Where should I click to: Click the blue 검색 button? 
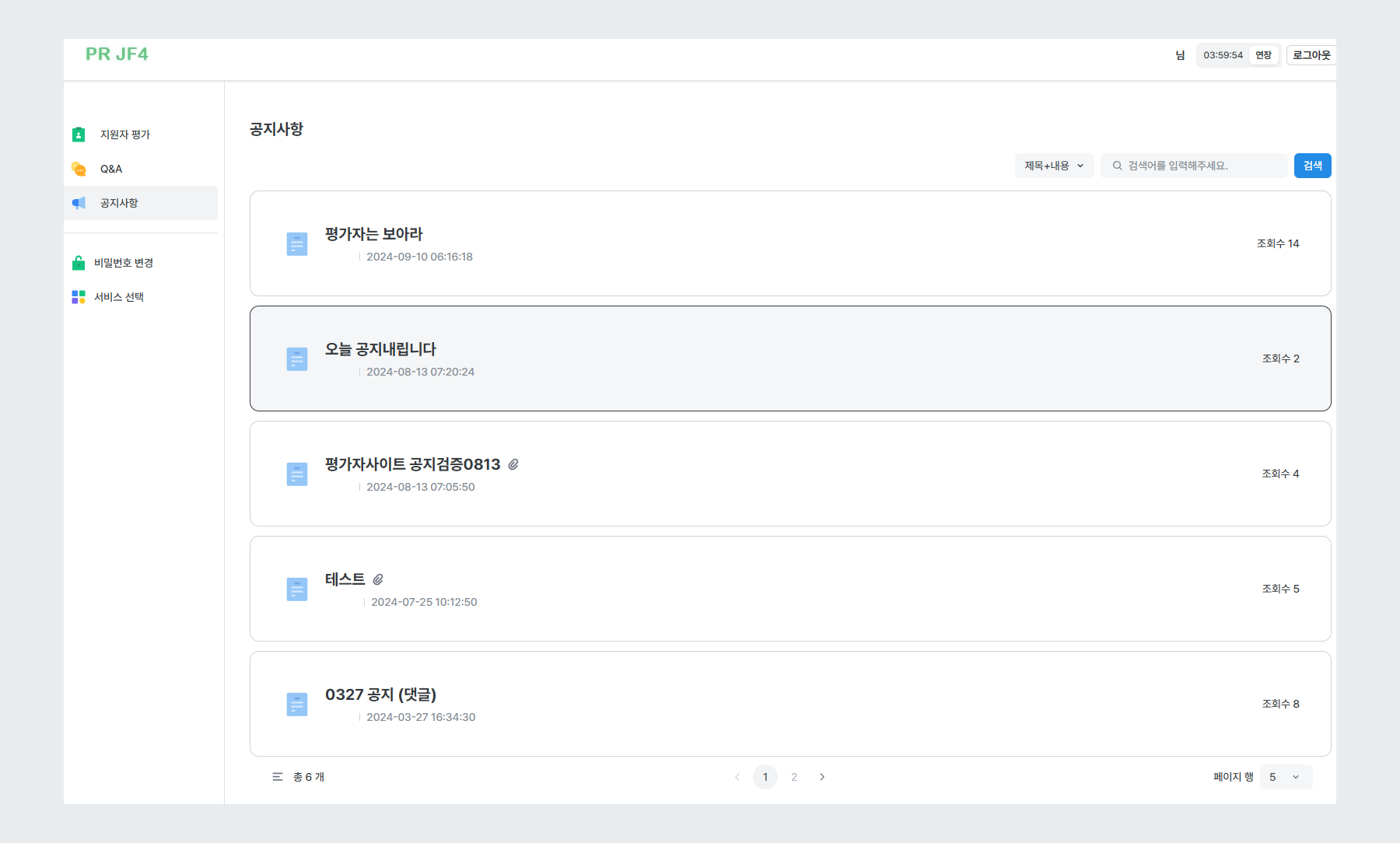point(1313,166)
